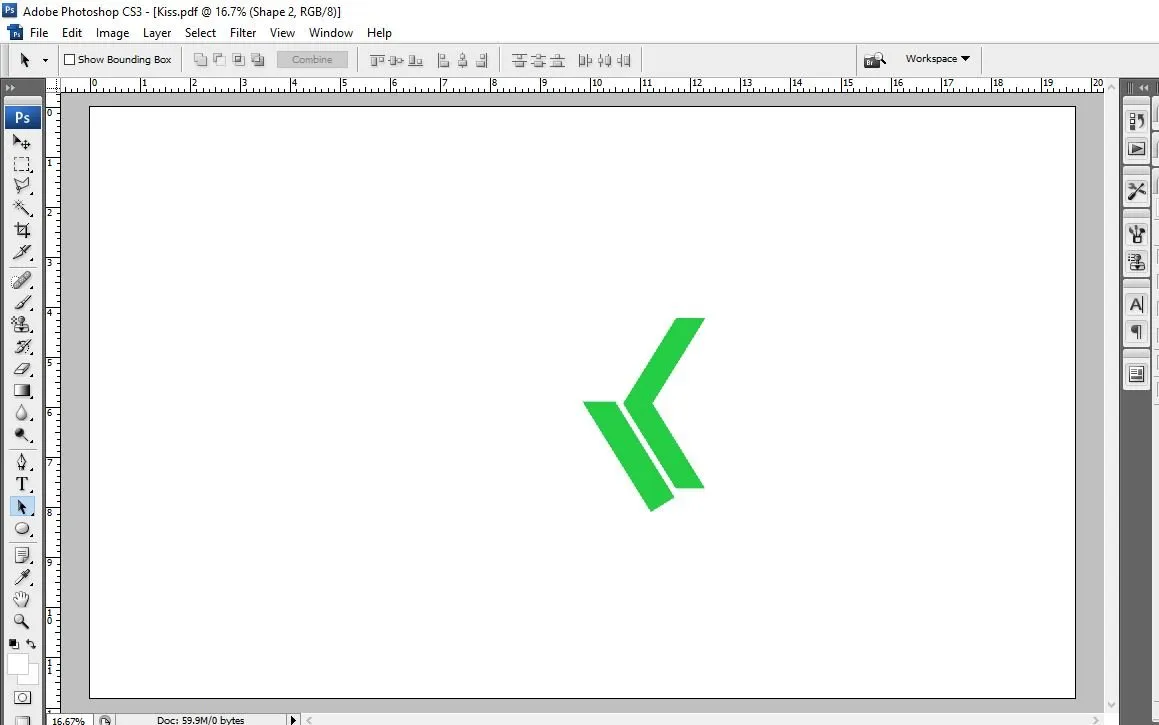The height and width of the screenshot is (725, 1159).
Task: Open the foreground color picker
Action: click(x=17, y=664)
